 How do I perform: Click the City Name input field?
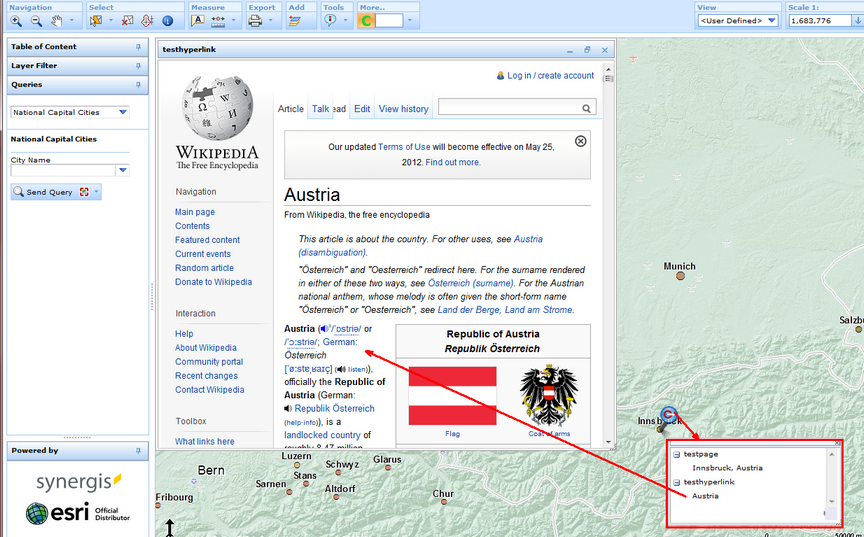pyautogui.click(x=63, y=171)
